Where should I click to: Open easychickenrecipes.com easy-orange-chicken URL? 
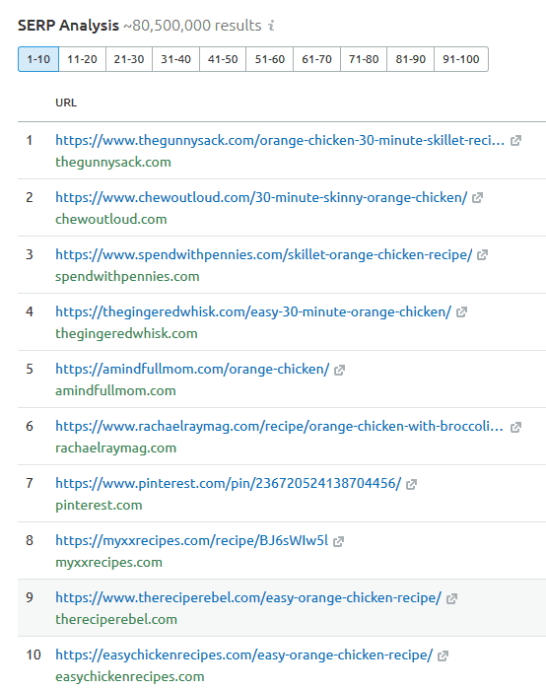click(244, 655)
